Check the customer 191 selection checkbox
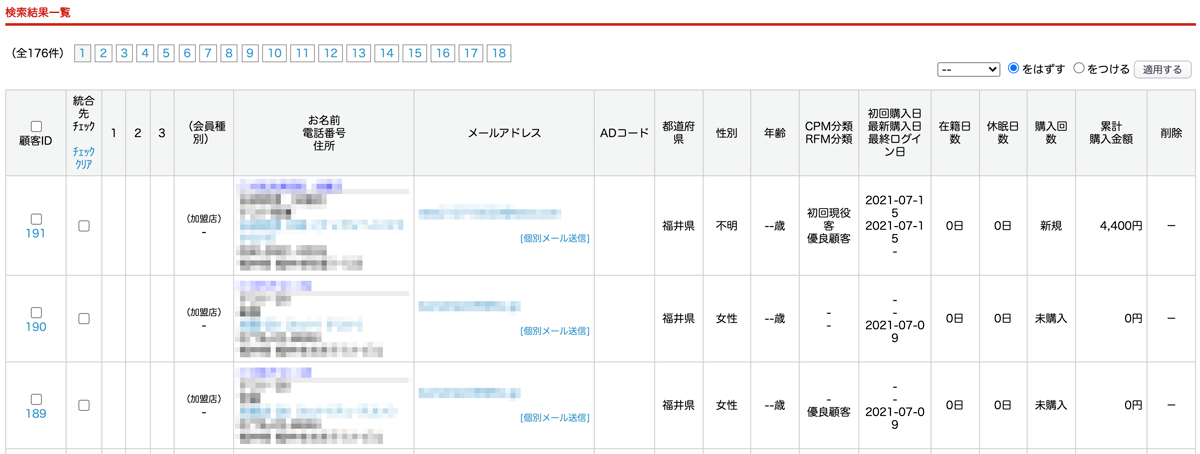This screenshot has width=1200, height=454. pyautogui.click(x=36, y=219)
